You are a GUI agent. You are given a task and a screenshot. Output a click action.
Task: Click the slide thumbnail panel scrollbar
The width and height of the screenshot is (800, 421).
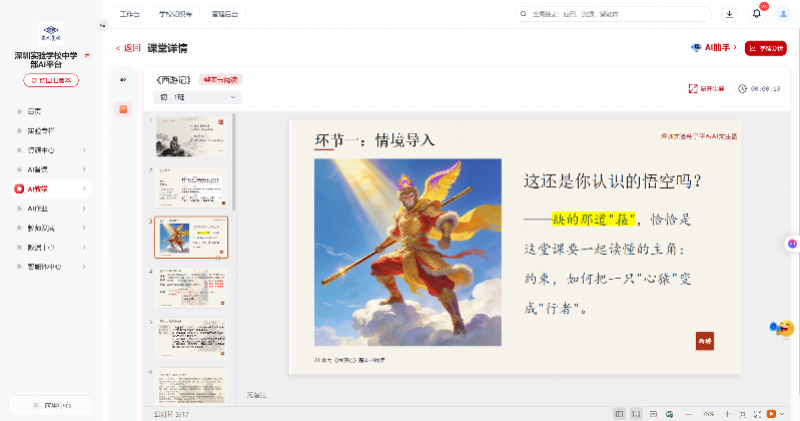pyautogui.click(x=234, y=162)
